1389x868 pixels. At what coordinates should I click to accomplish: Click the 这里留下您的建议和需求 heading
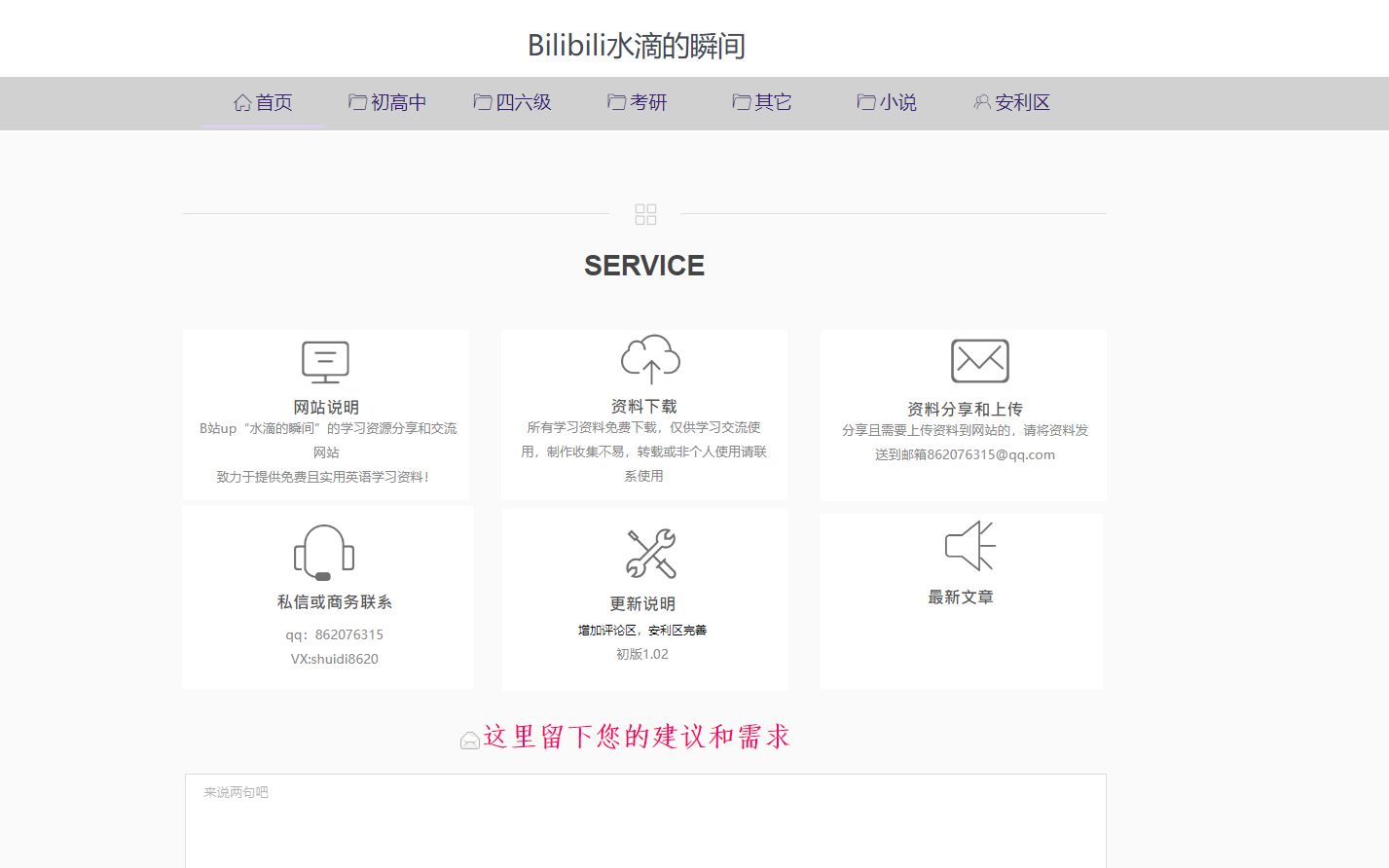pos(637,737)
